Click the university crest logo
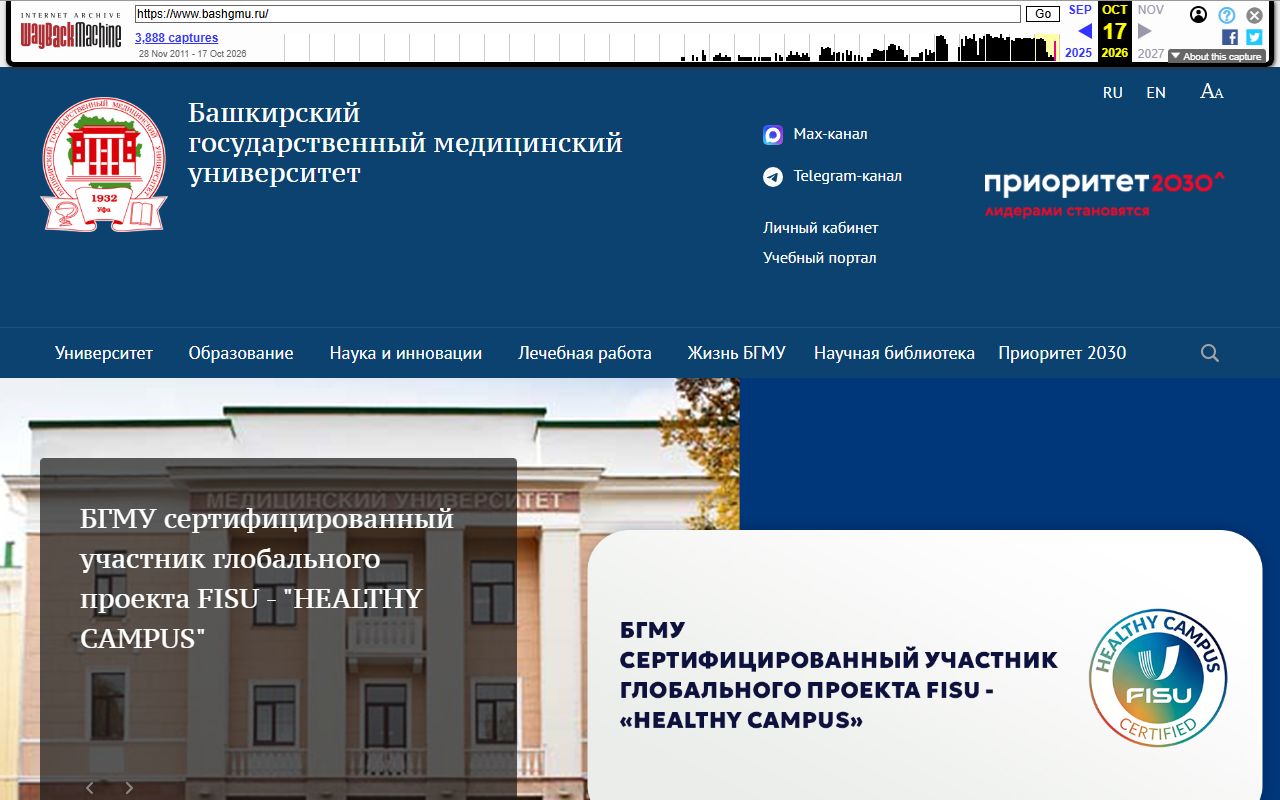 104,164
